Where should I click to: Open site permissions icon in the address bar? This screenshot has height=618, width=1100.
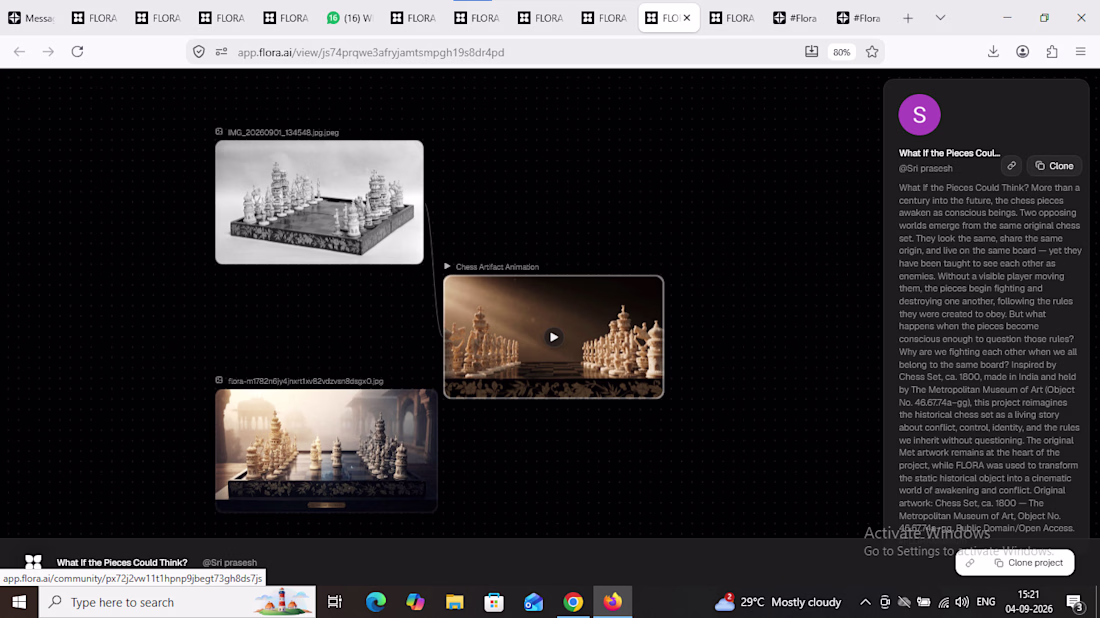pos(222,52)
